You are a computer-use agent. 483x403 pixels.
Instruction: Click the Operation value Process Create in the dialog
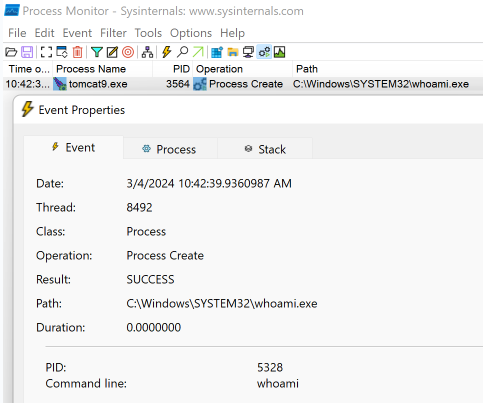pyautogui.click(x=165, y=255)
